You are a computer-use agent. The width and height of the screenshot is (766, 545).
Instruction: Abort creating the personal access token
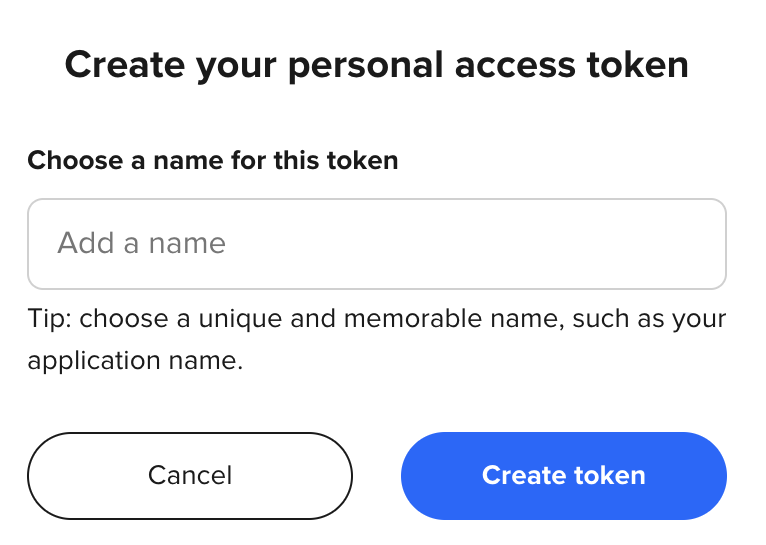pos(190,476)
